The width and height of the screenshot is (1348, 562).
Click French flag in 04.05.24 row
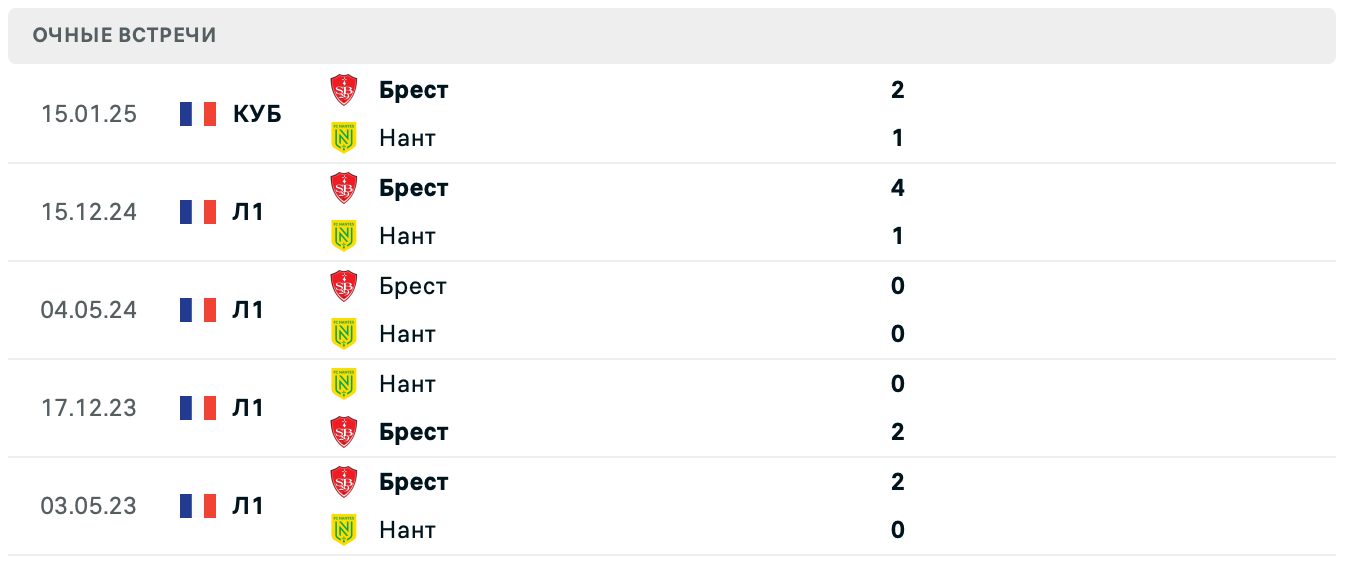[198, 310]
